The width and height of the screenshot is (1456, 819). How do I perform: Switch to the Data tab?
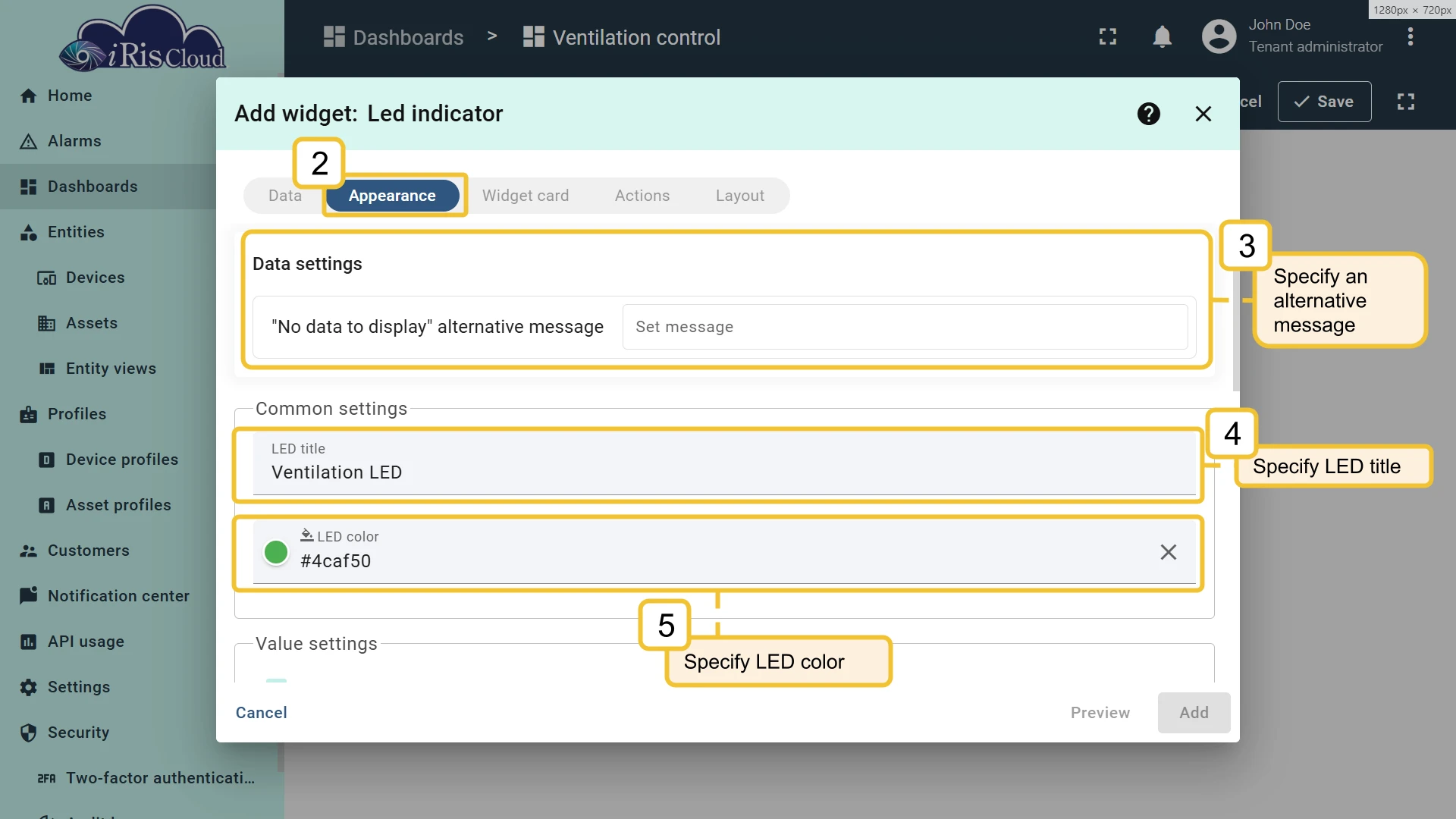click(x=284, y=196)
